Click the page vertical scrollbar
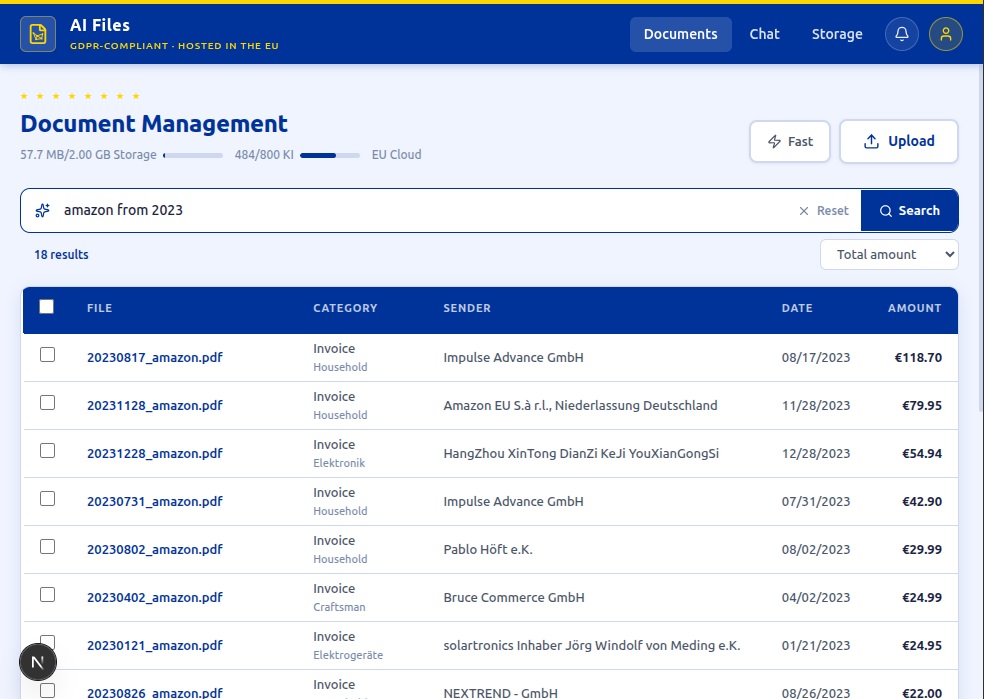The image size is (984, 699). tap(980, 238)
